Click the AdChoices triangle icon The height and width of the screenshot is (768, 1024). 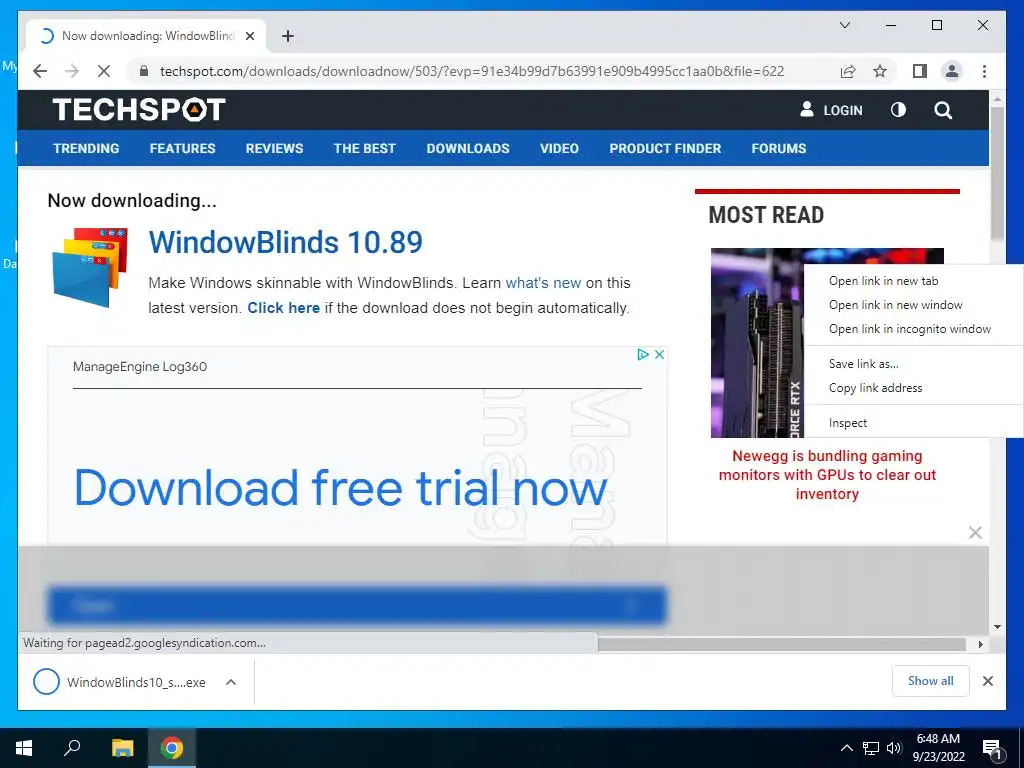(x=643, y=354)
